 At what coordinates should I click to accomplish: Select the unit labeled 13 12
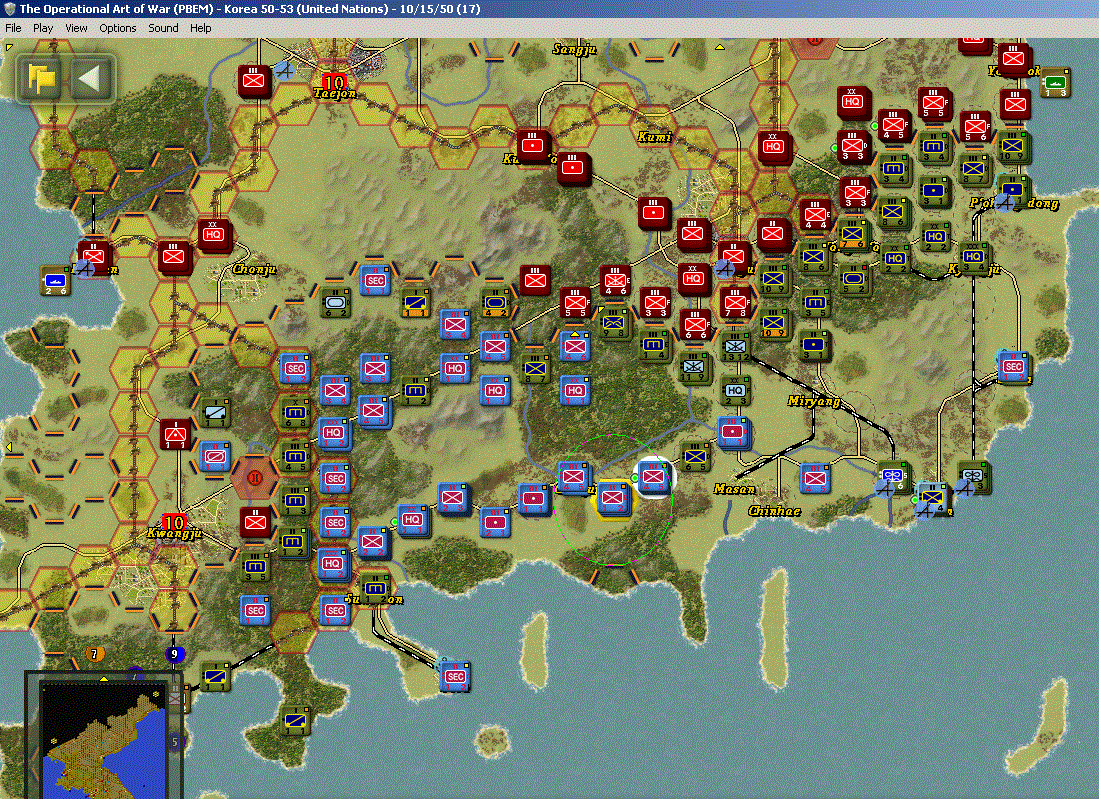tap(735, 347)
